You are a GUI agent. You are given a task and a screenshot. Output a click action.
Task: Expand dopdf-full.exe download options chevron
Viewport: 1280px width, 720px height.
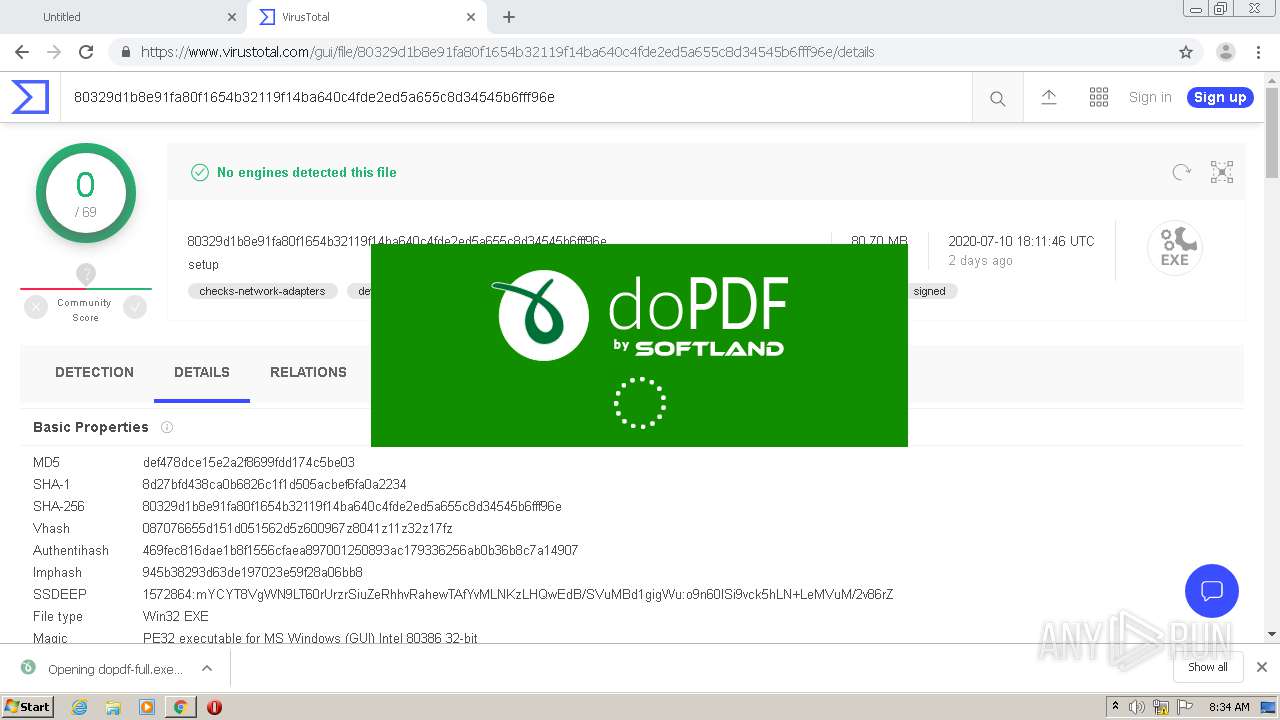(x=207, y=668)
